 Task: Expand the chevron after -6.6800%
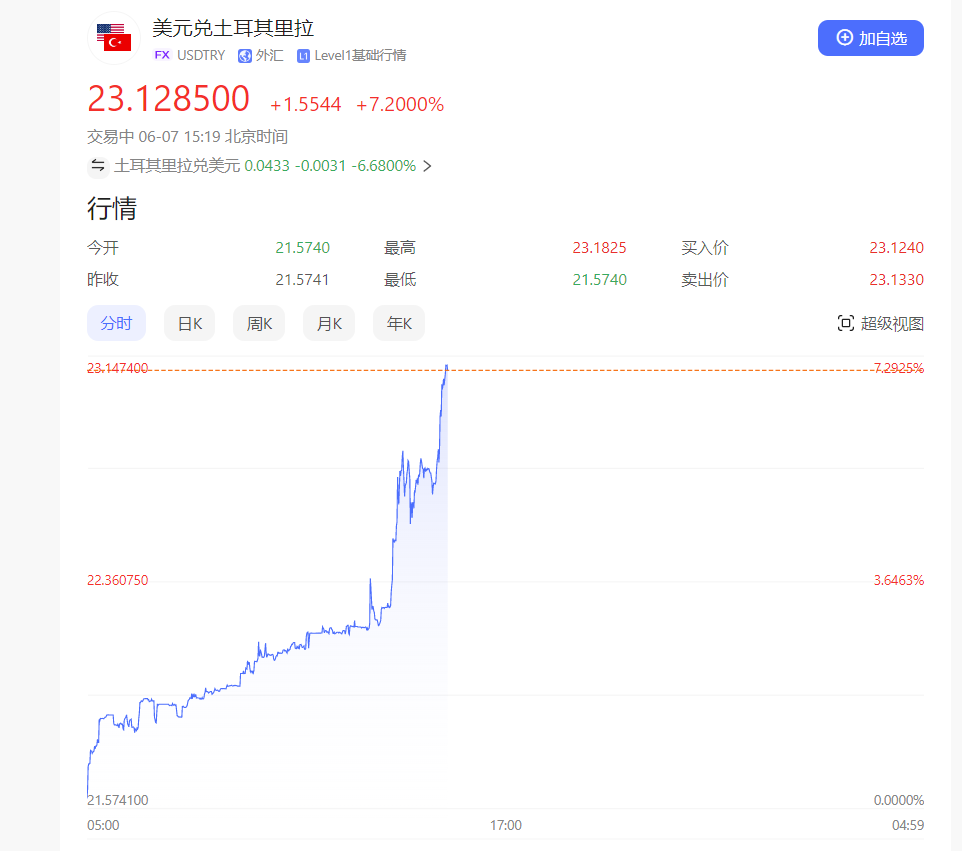pyautogui.click(x=428, y=166)
